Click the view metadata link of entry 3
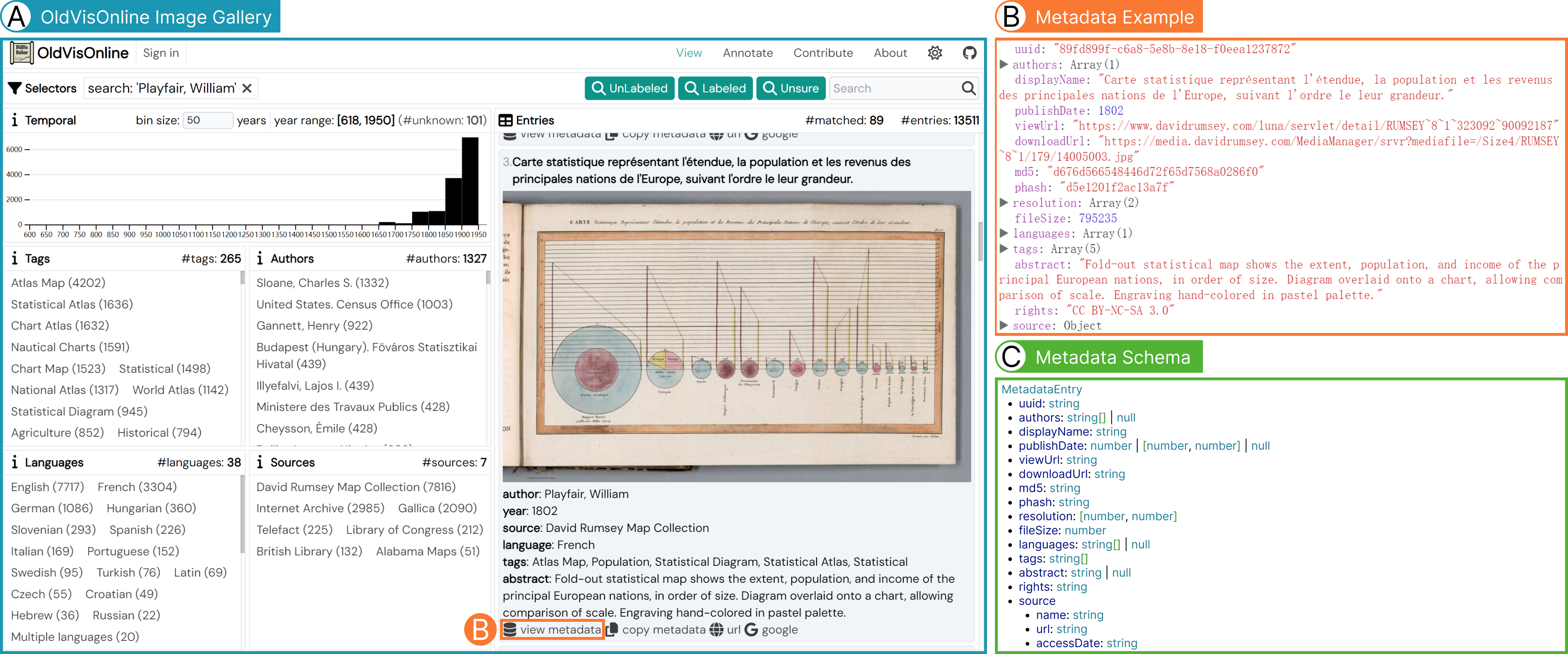This screenshot has width=1568, height=654. (x=560, y=629)
